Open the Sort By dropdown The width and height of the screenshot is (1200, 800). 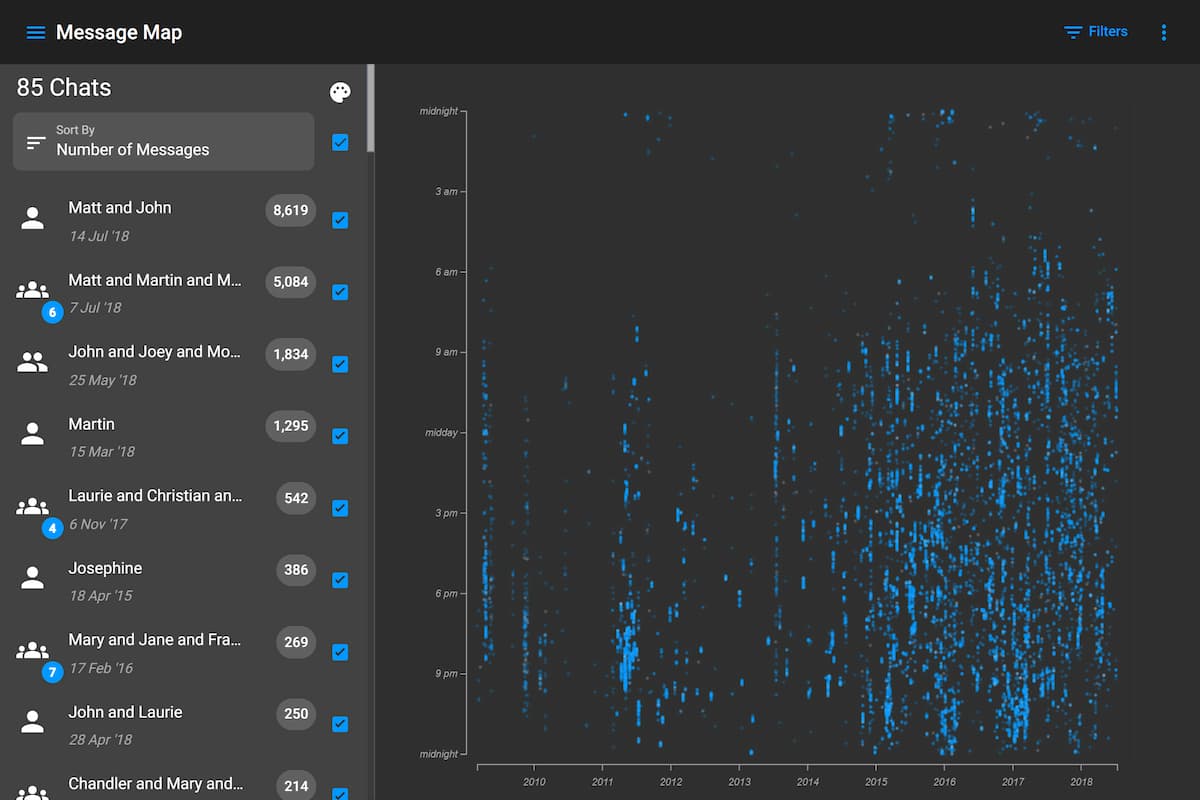click(x=163, y=141)
